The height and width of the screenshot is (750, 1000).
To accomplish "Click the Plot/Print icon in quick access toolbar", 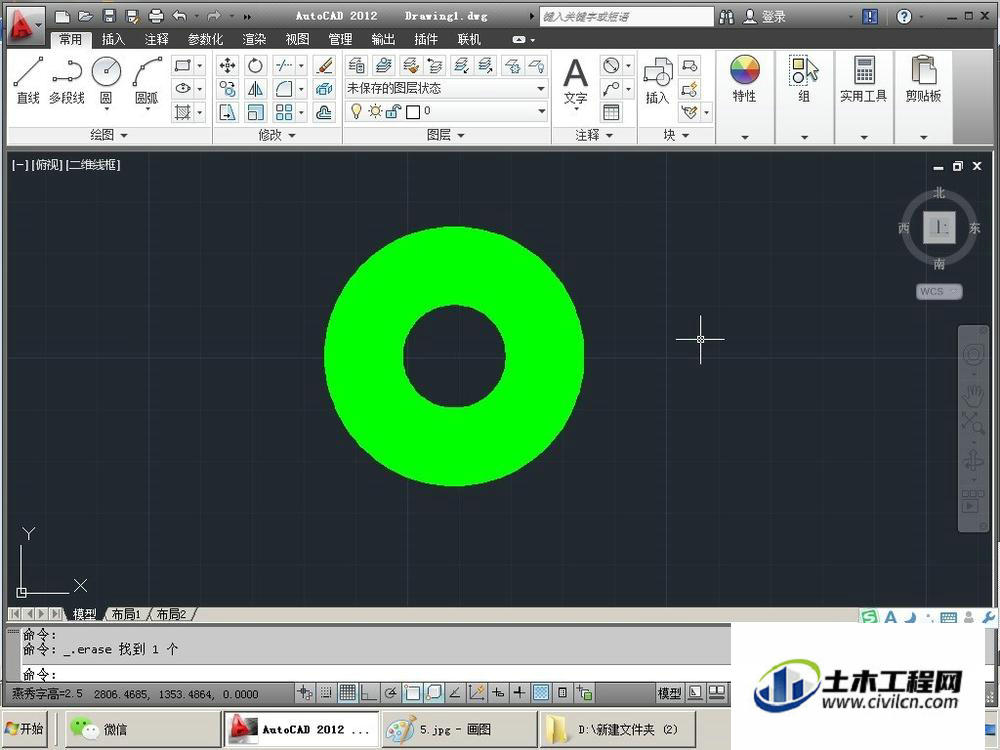I will tap(156, 16).
